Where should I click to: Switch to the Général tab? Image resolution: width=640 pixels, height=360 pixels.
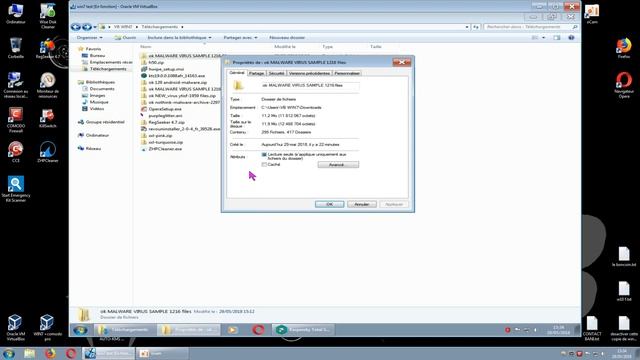point(237,73)
